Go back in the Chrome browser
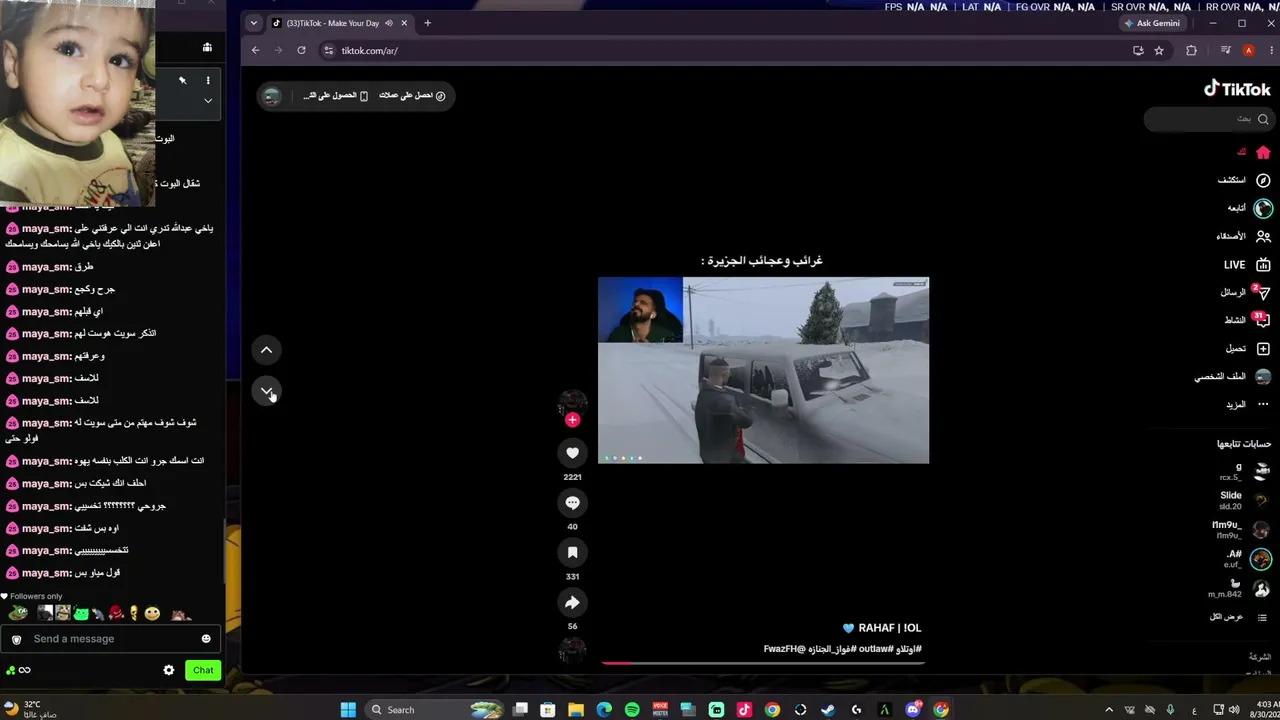The image size is (1280, 720). click(255, 50)
